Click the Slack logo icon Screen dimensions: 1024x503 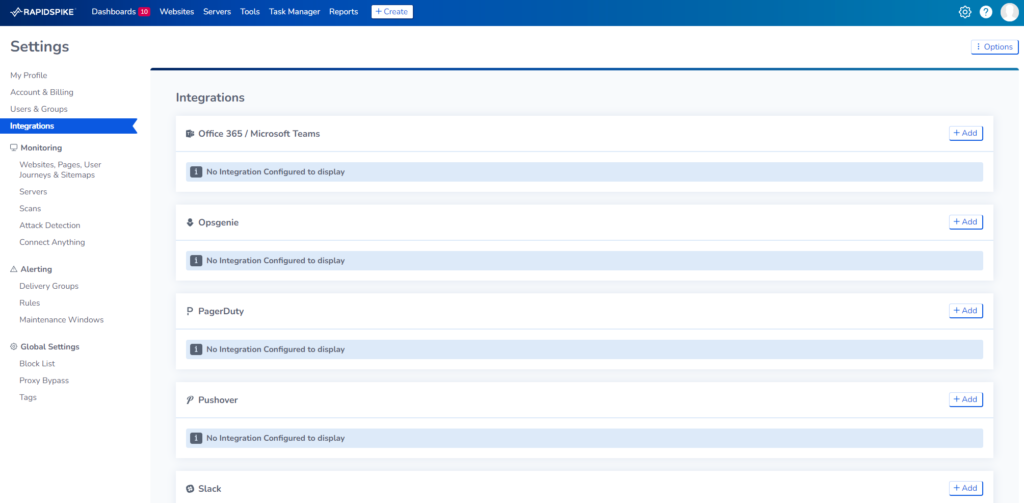pyautogui.click(x=190, y=489)
